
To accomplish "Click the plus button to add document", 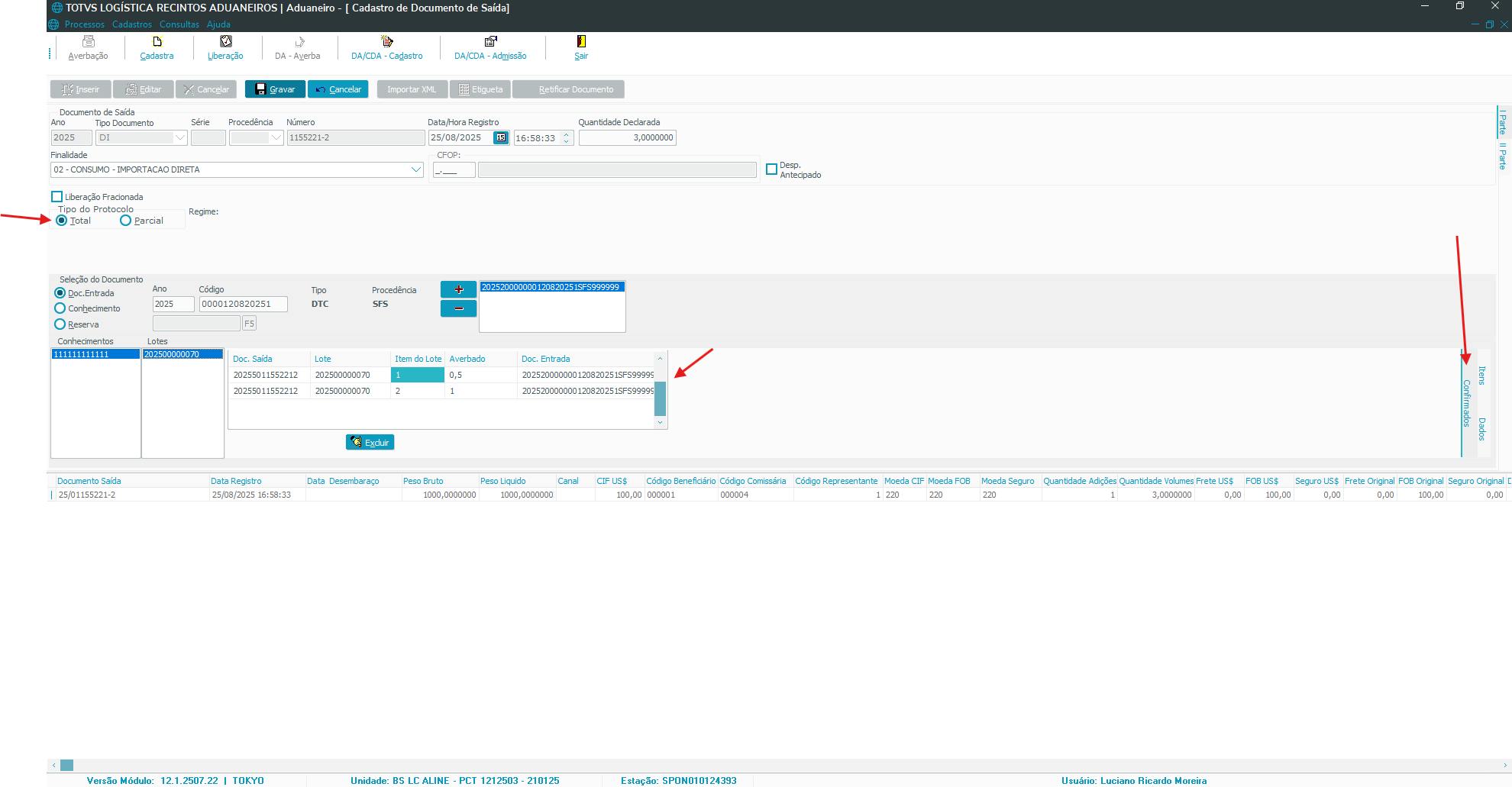I will (458, 289).
